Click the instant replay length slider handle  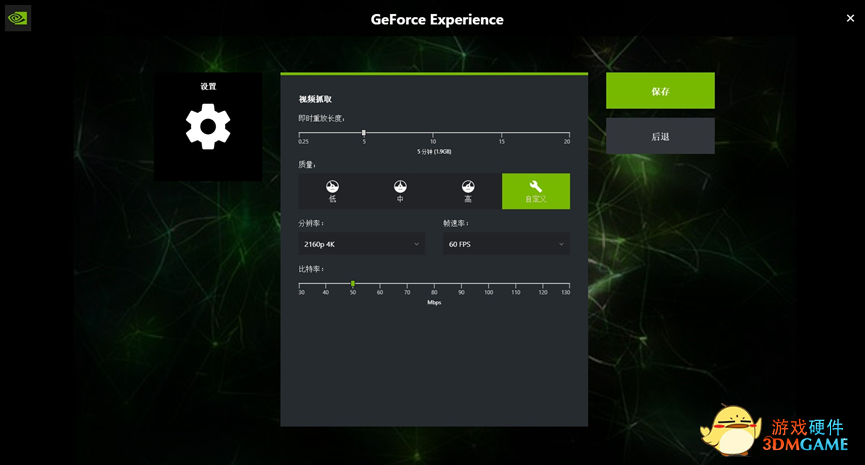coord(364,133)
